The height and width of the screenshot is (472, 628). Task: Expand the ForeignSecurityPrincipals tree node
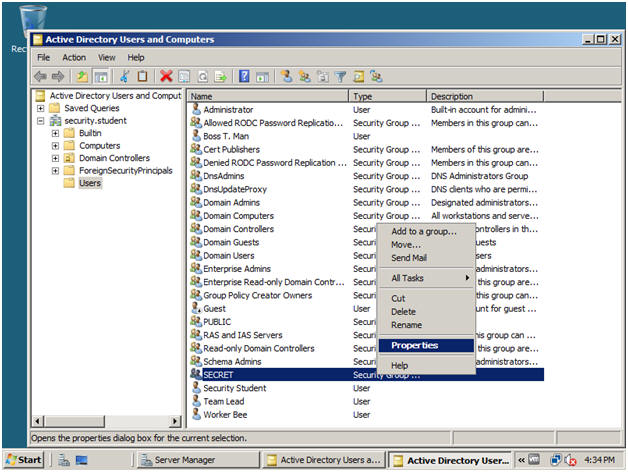pos(55,170)
